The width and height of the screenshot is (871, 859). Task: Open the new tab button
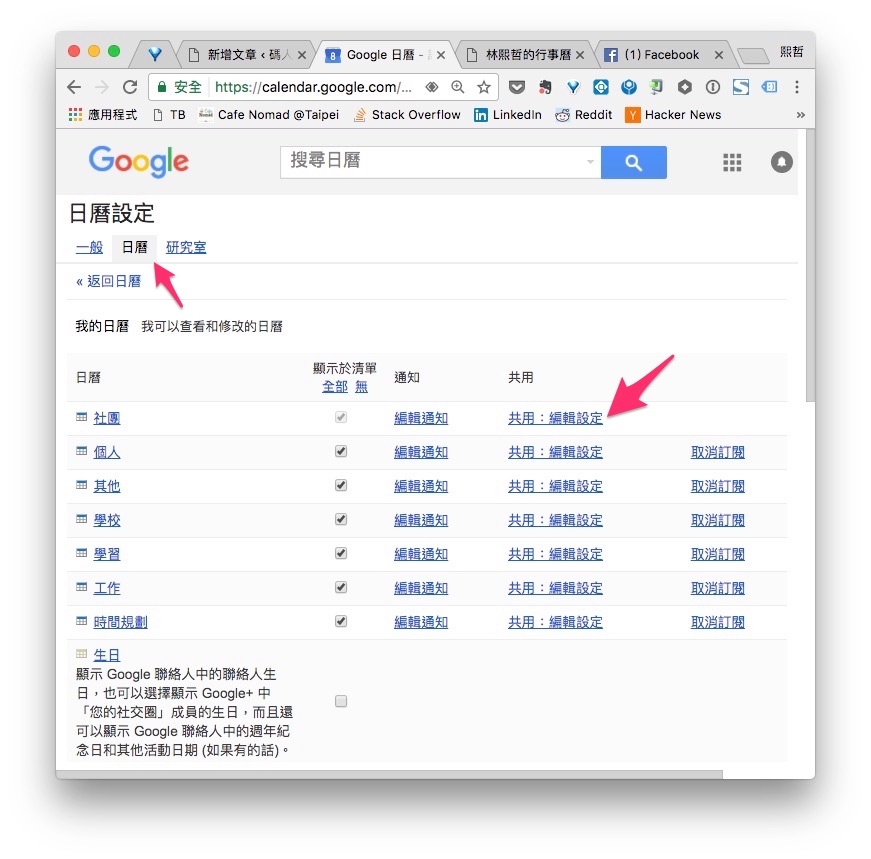(753, 55)
